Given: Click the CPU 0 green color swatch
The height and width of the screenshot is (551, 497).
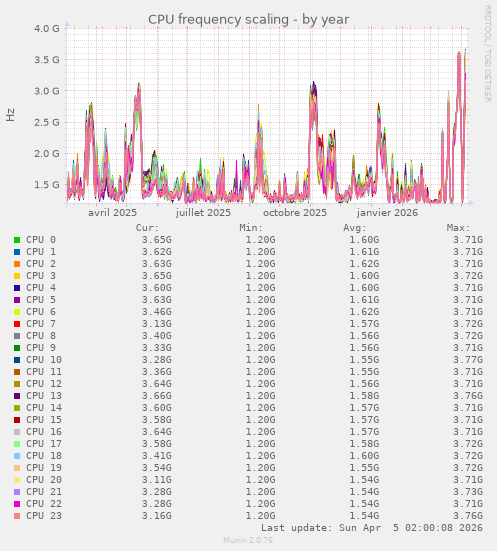Looking at the screenshot, I should pos(17,240).
